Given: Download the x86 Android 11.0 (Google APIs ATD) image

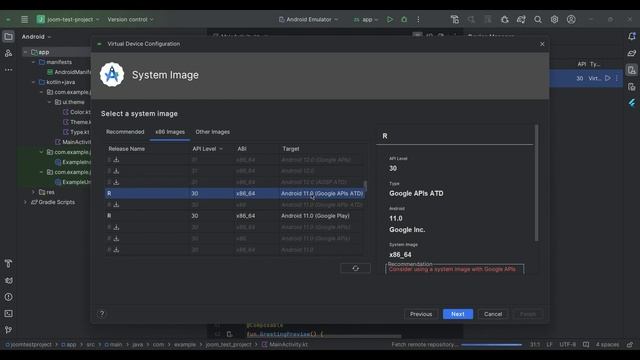Looking at the screenshot, I should [x=116, y=204].
